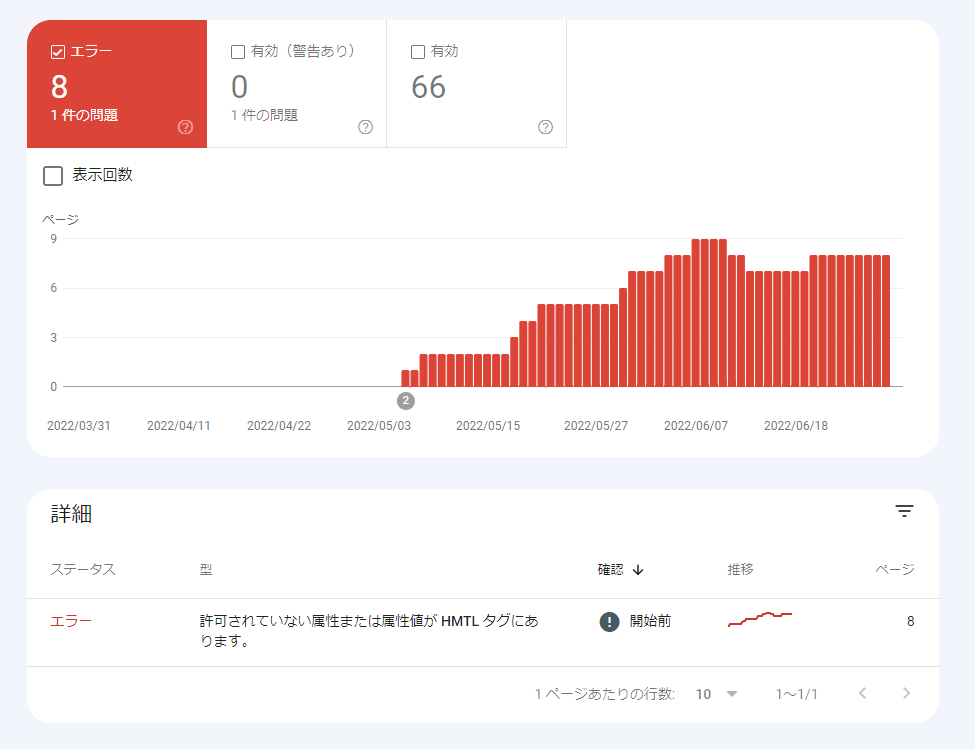Open the filter icon in 詳細 section
The height and width of the screenshot is (749, 975).
coord(904,512)
